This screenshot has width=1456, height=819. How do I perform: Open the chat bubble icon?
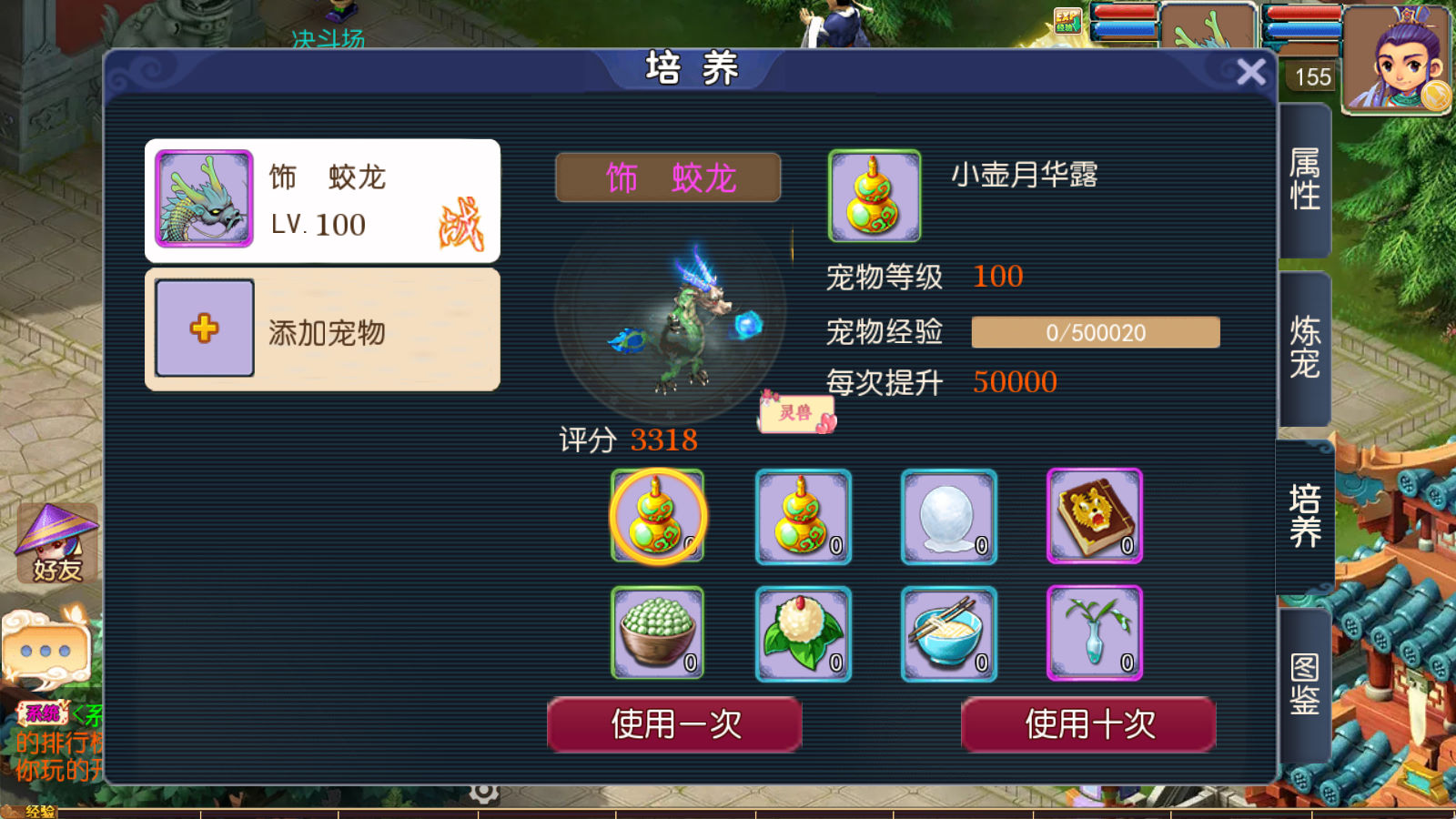click(46, 650)
